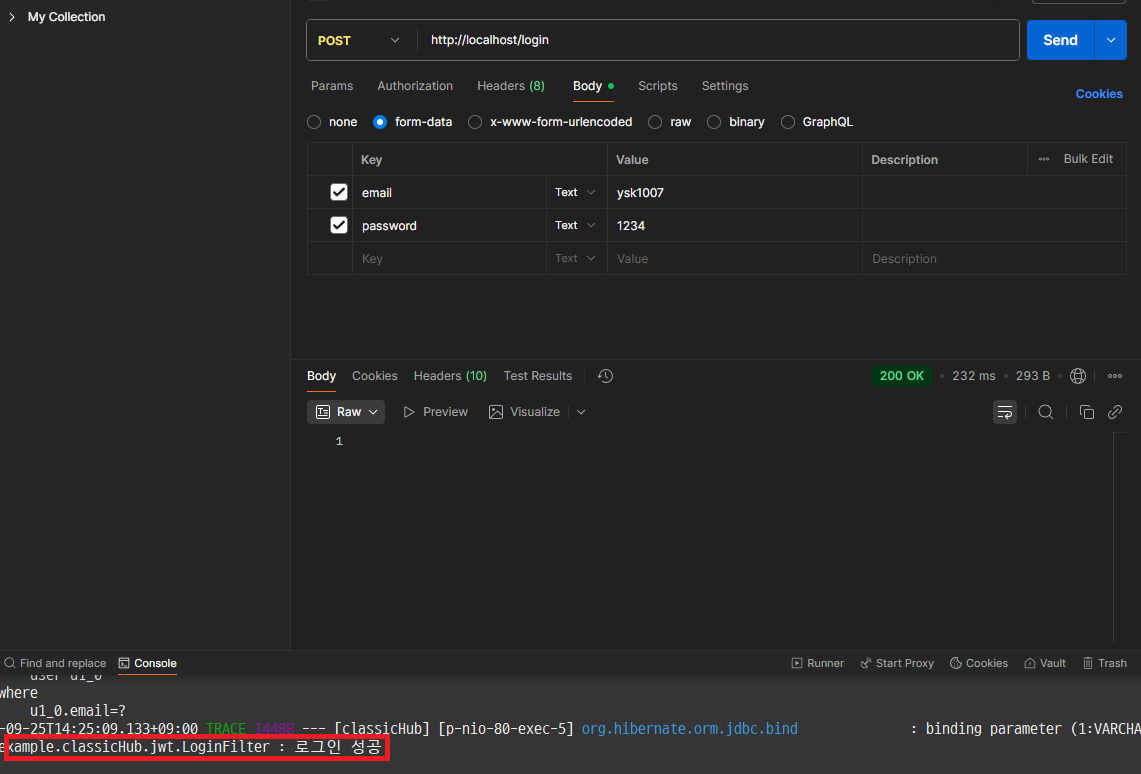Open the request Settings tab
Screen dimensions: 1141x774
coord(725,86)
